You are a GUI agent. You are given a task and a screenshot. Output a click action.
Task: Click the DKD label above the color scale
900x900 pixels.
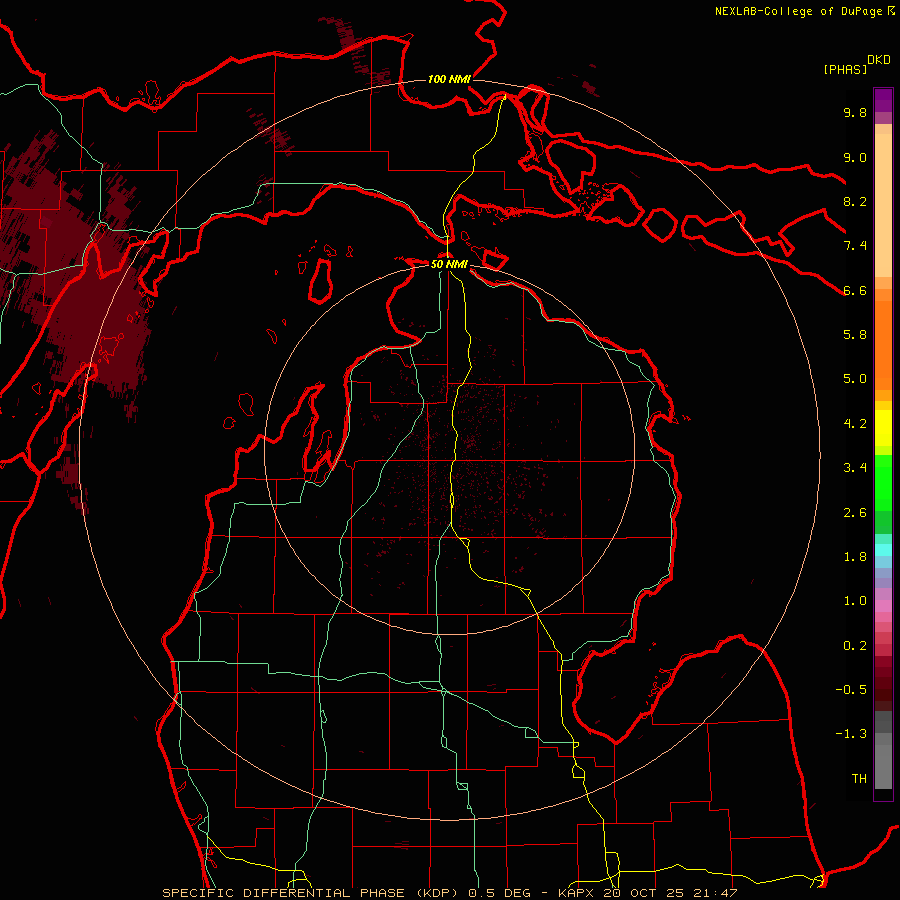click(878, 60)
